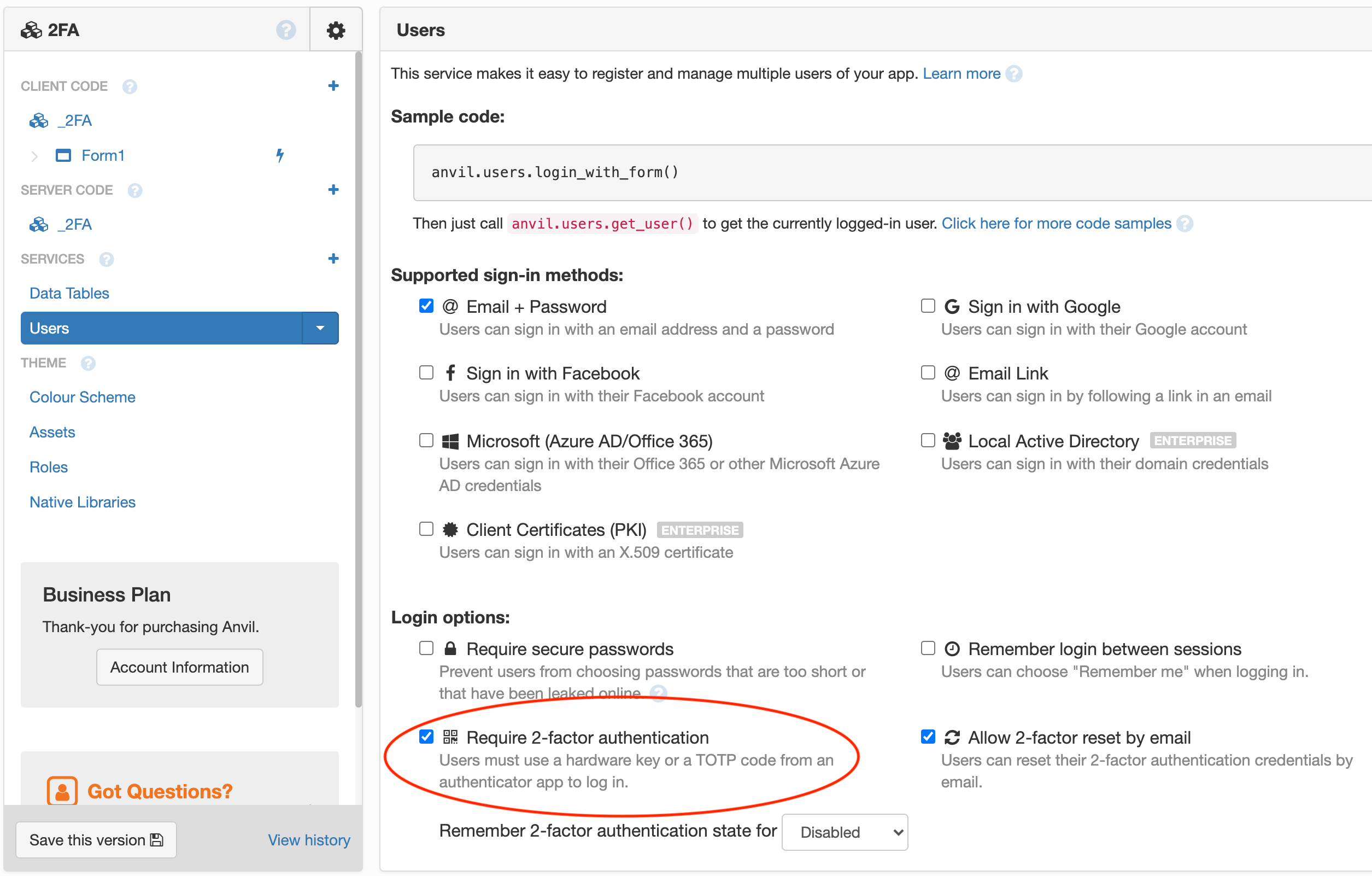The height and width of the screenshot is (876, 1372).
Task: Click the settings gear icon
Action: coord(335,29)
